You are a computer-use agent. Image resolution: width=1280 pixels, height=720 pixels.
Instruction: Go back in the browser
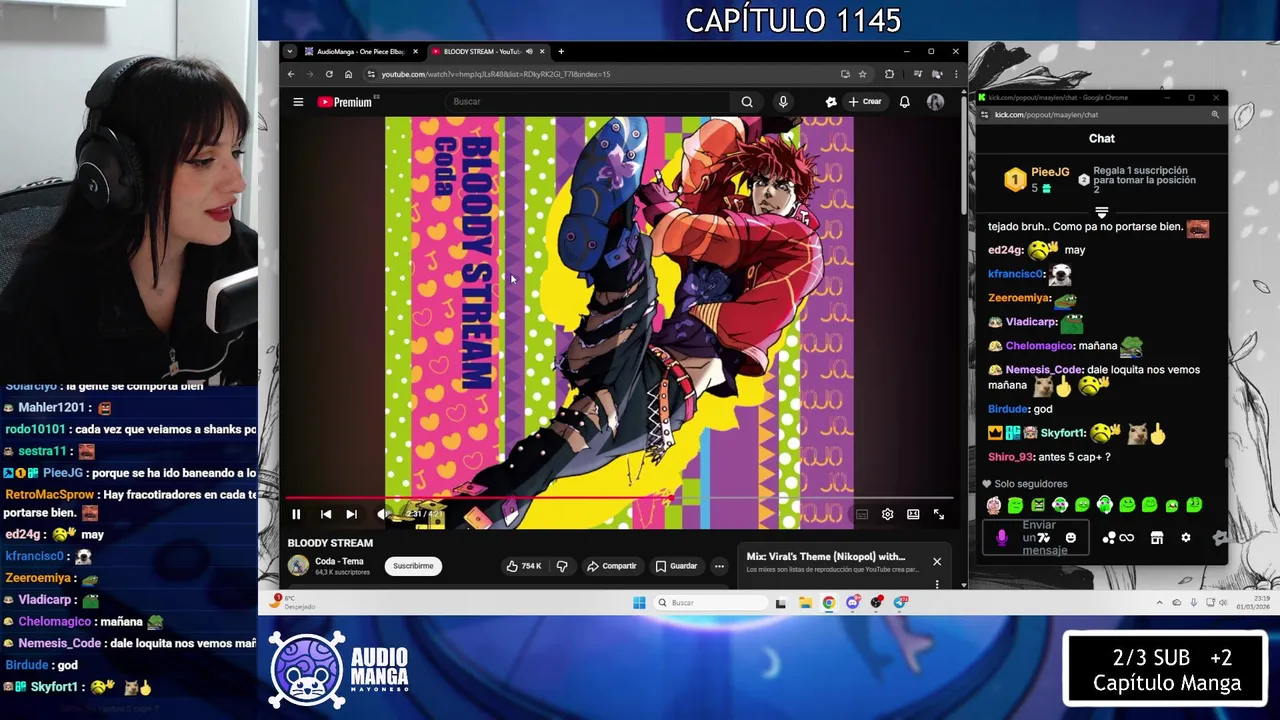coord(291,74)
